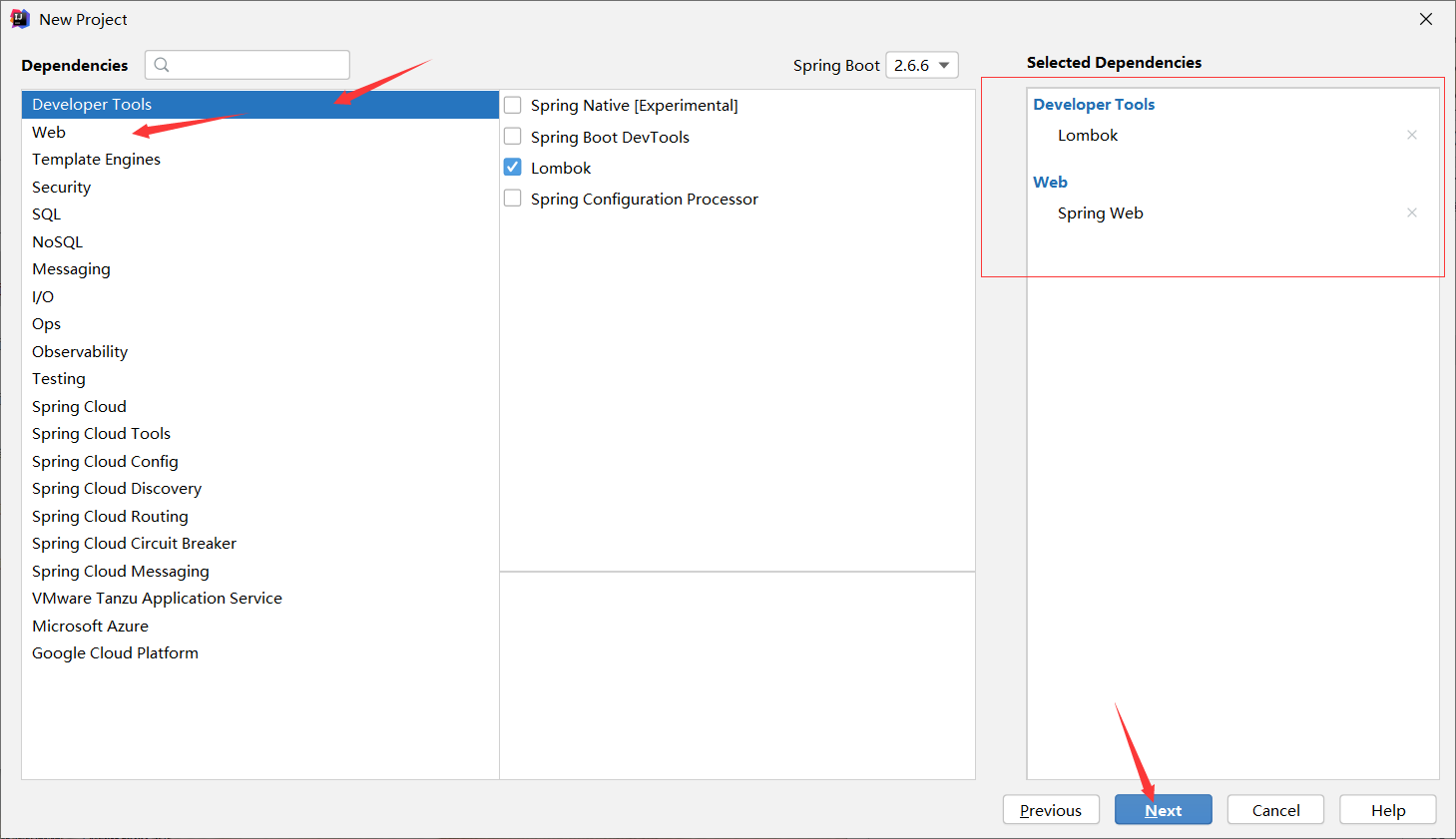Open Spring Cloud Tools category
The image size is (1456, 839).
coord(260,434)
